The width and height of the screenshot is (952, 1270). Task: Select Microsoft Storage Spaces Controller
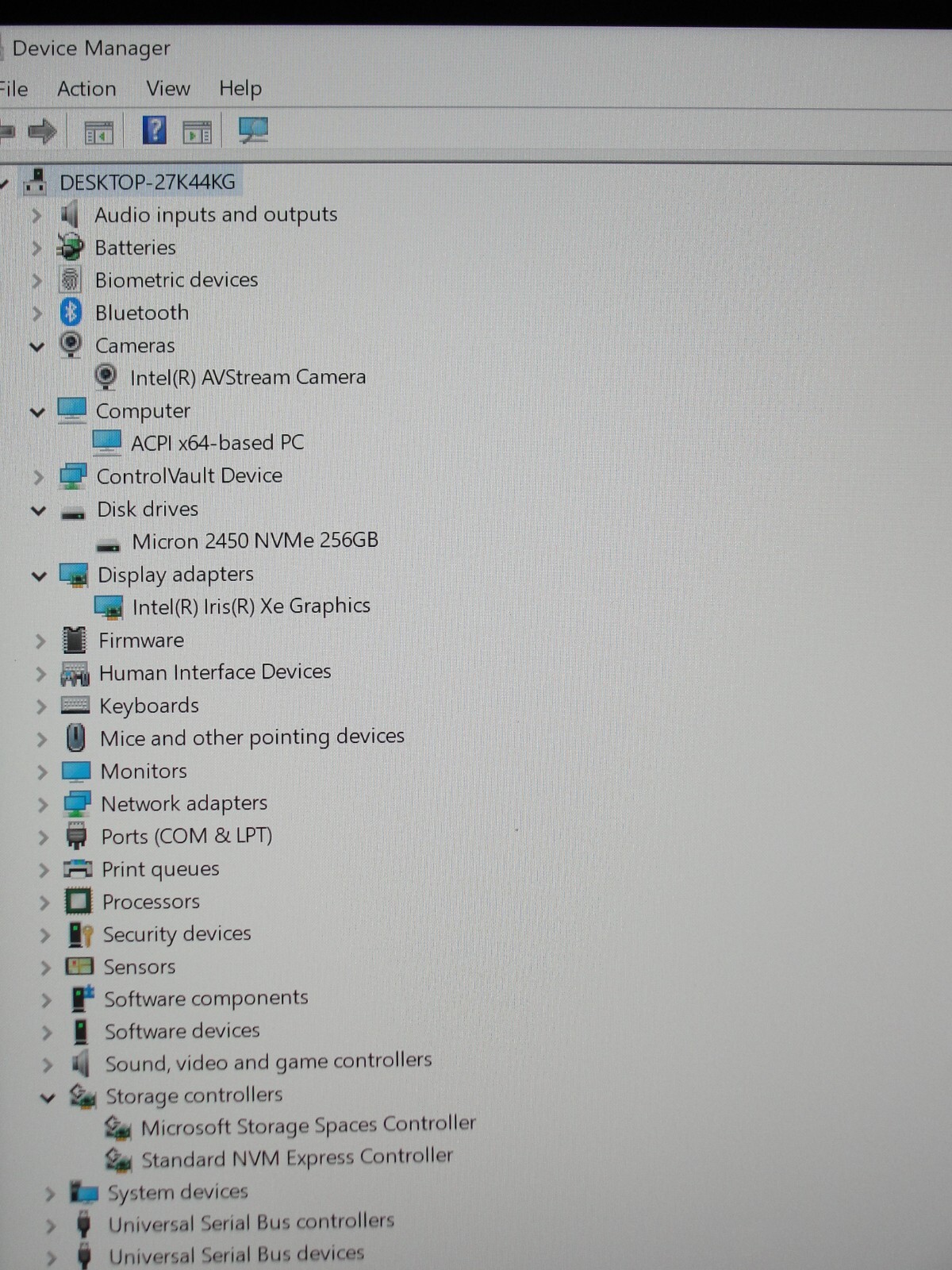point(309,1126)
